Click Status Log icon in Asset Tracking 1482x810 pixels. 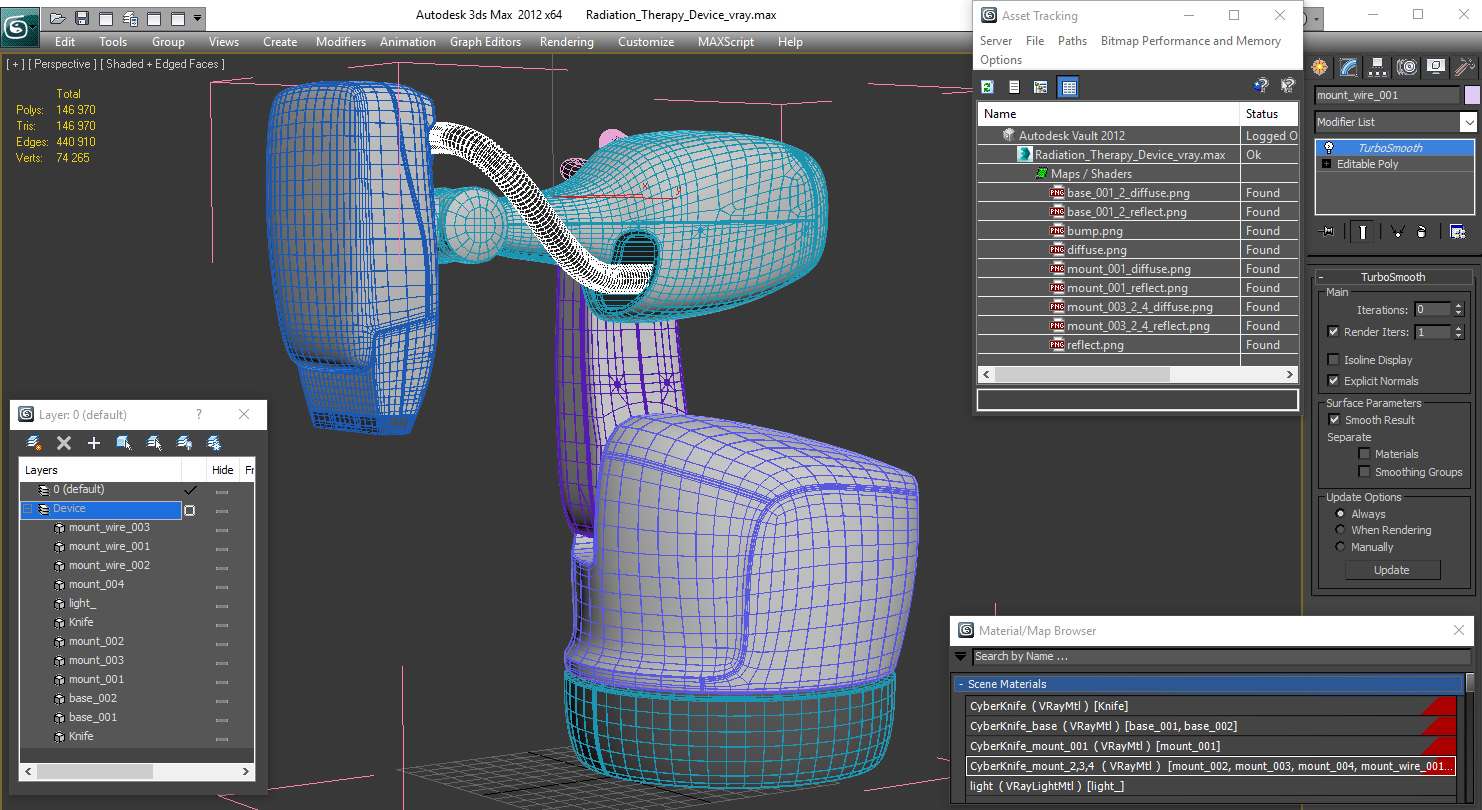[x=1014, y=87]
